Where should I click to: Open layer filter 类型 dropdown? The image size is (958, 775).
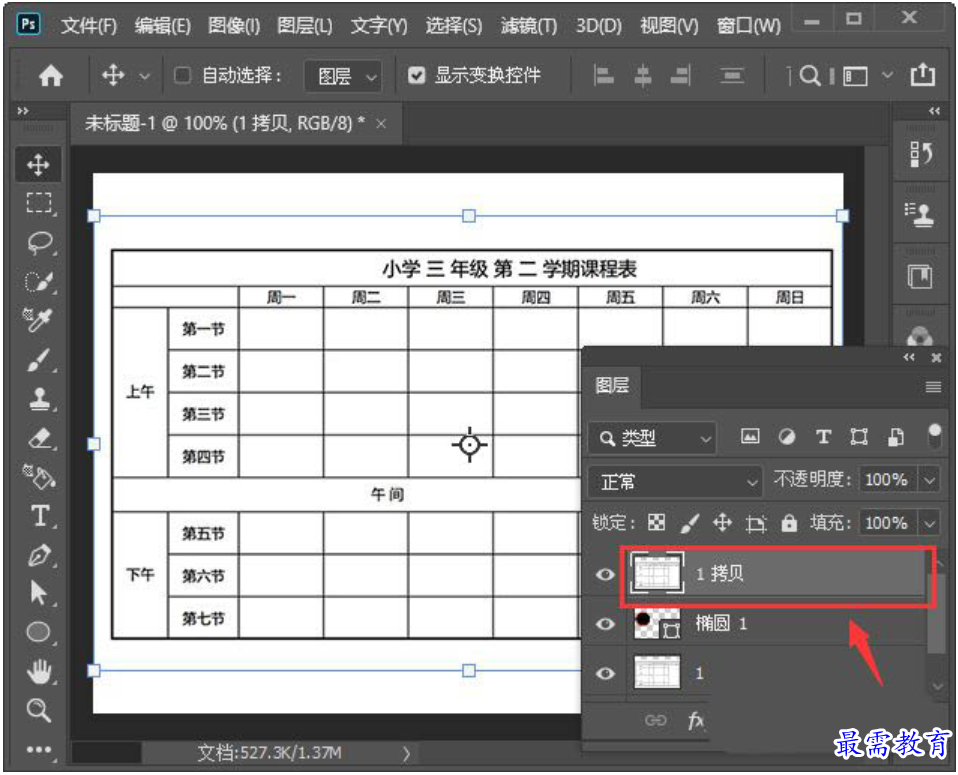(652, 438)
